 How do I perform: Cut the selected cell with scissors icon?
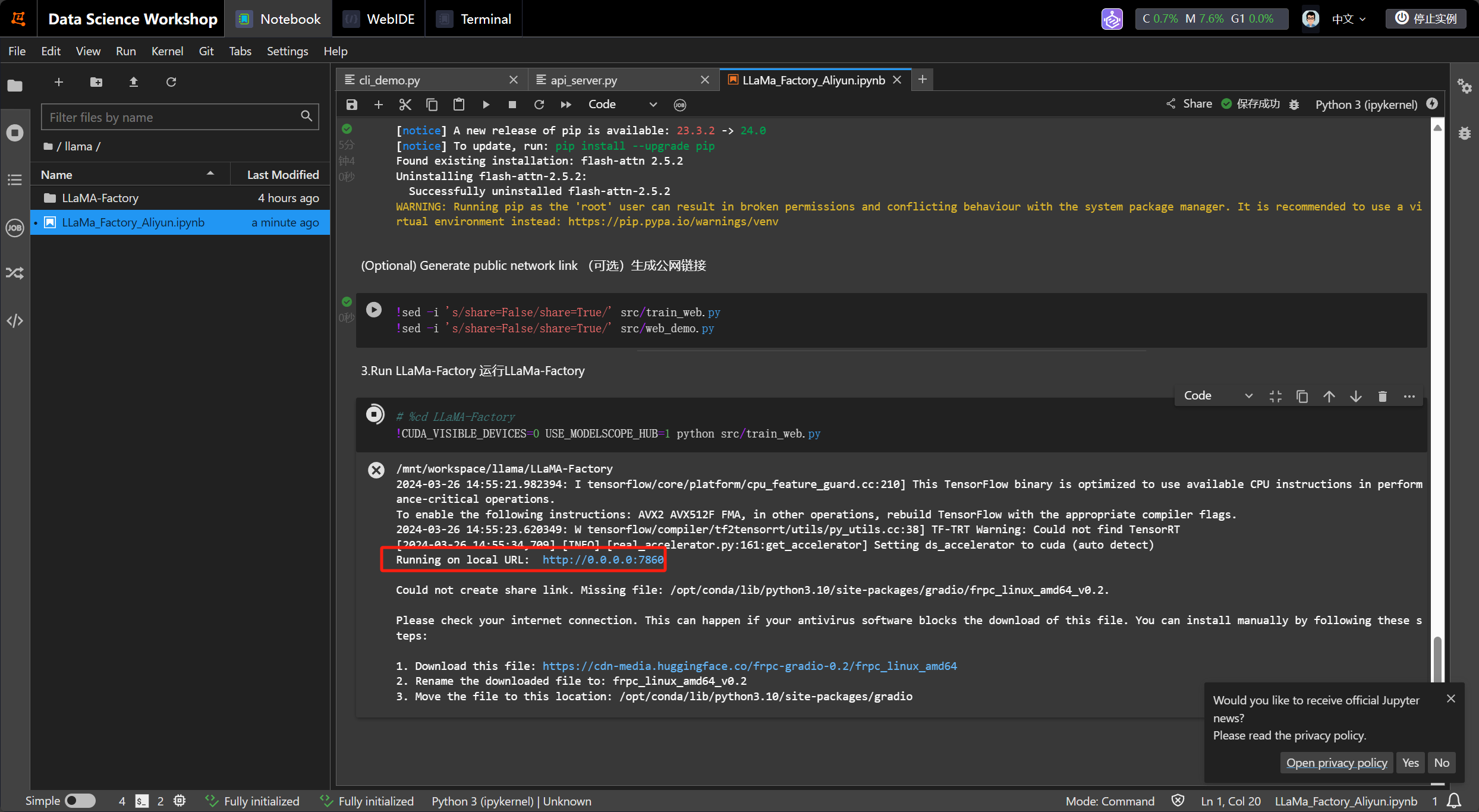[405, 105]
